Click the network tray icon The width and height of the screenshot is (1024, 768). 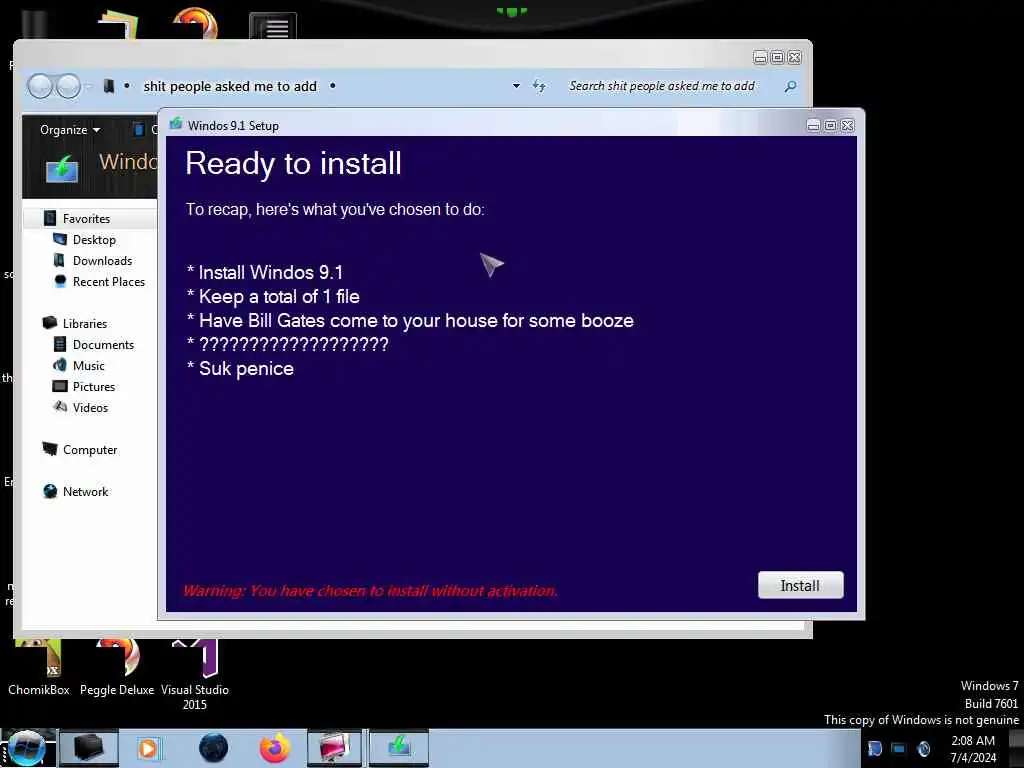tap(899, 748)
